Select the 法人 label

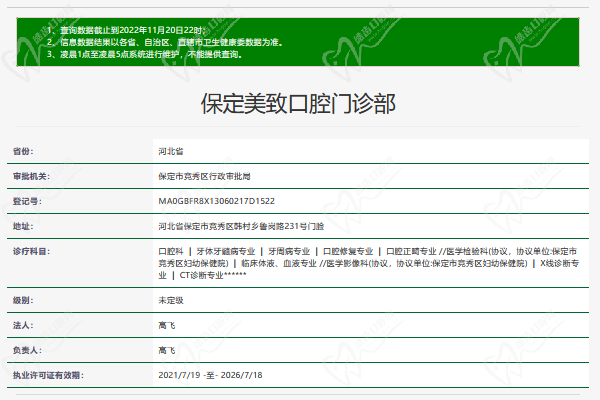[x=23, y=325]
